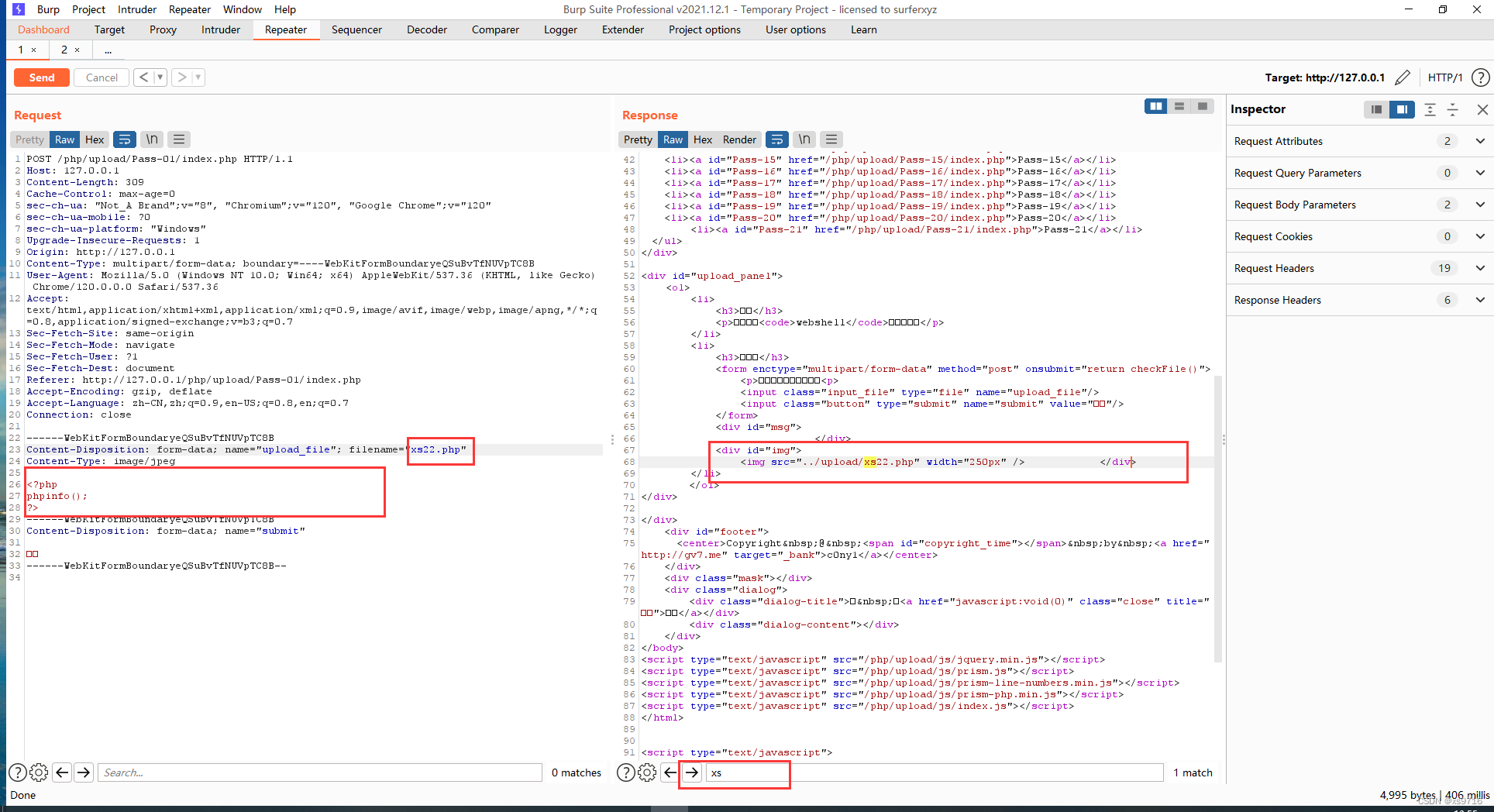Expand all Inspector sections icon

(x=1430, y=109)
